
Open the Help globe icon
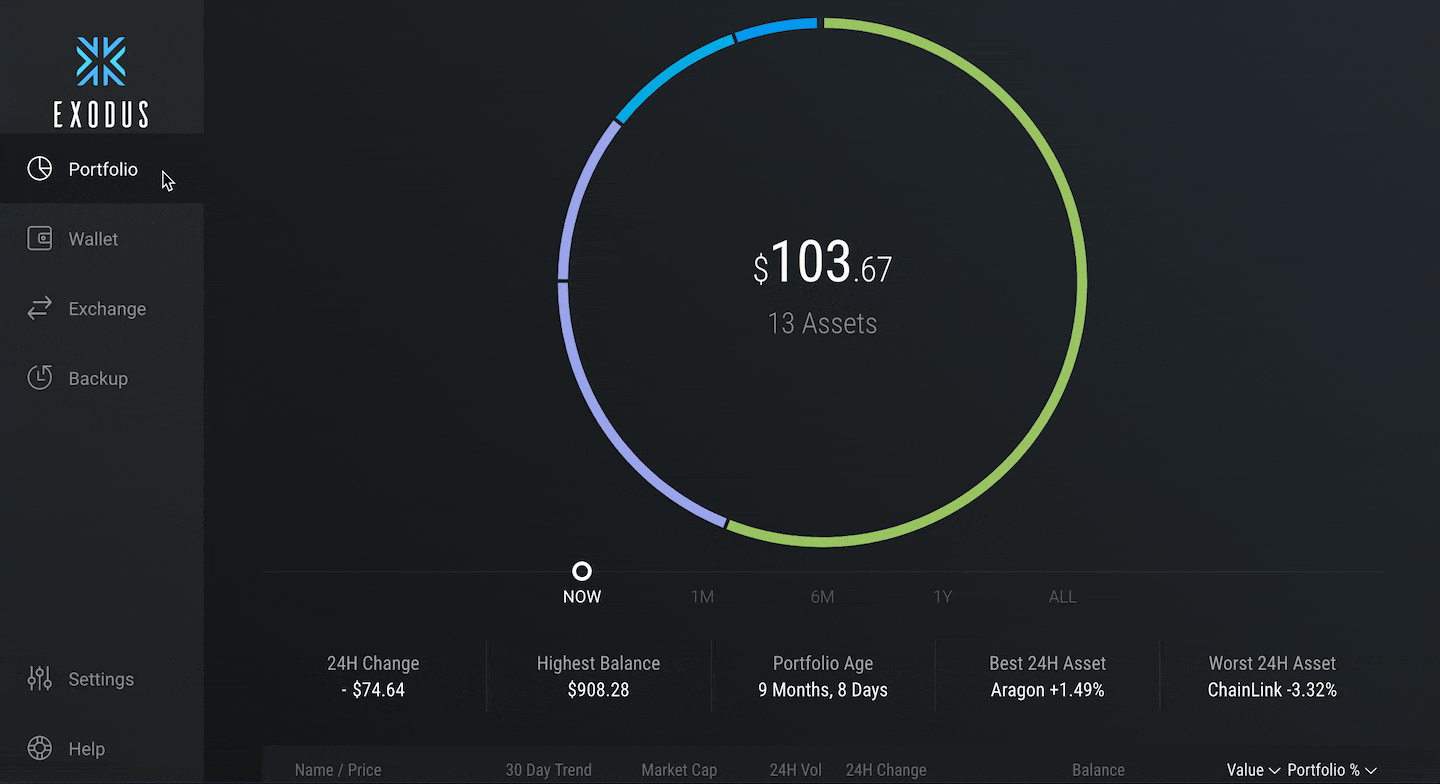click(39, 748)
